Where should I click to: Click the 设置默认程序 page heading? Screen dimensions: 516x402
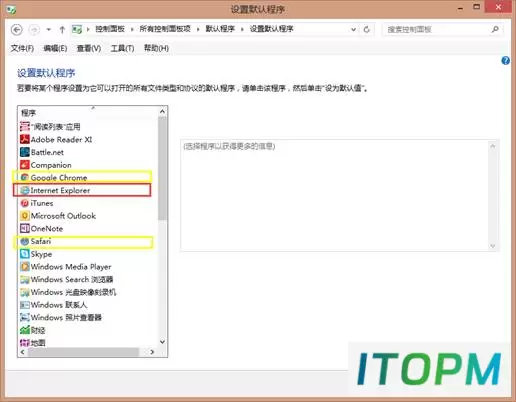click(x=46, y=73)
